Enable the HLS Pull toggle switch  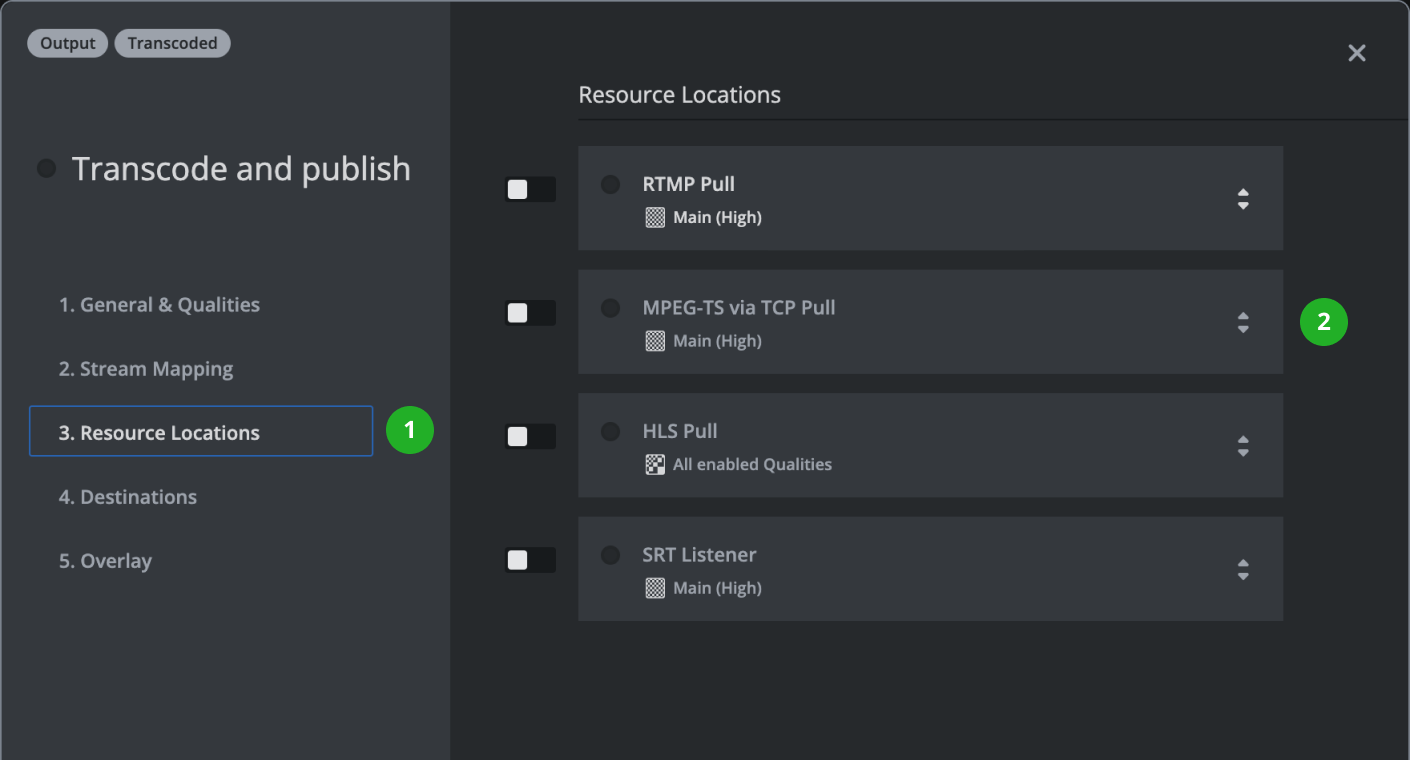coord(530,437)
